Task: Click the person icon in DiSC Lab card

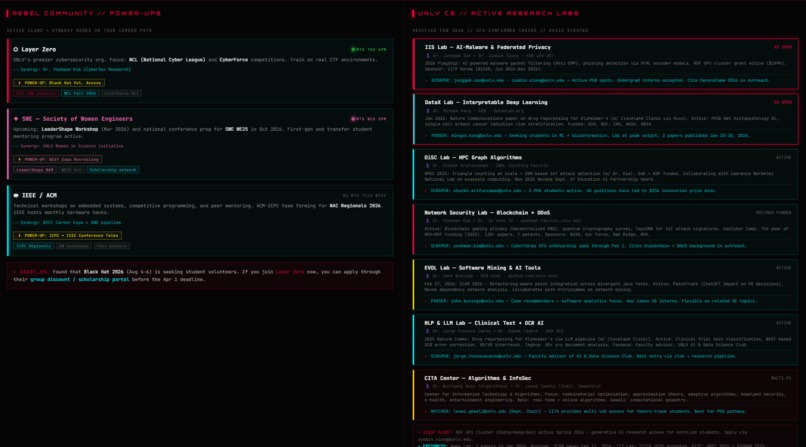Action: pos(427,165)
